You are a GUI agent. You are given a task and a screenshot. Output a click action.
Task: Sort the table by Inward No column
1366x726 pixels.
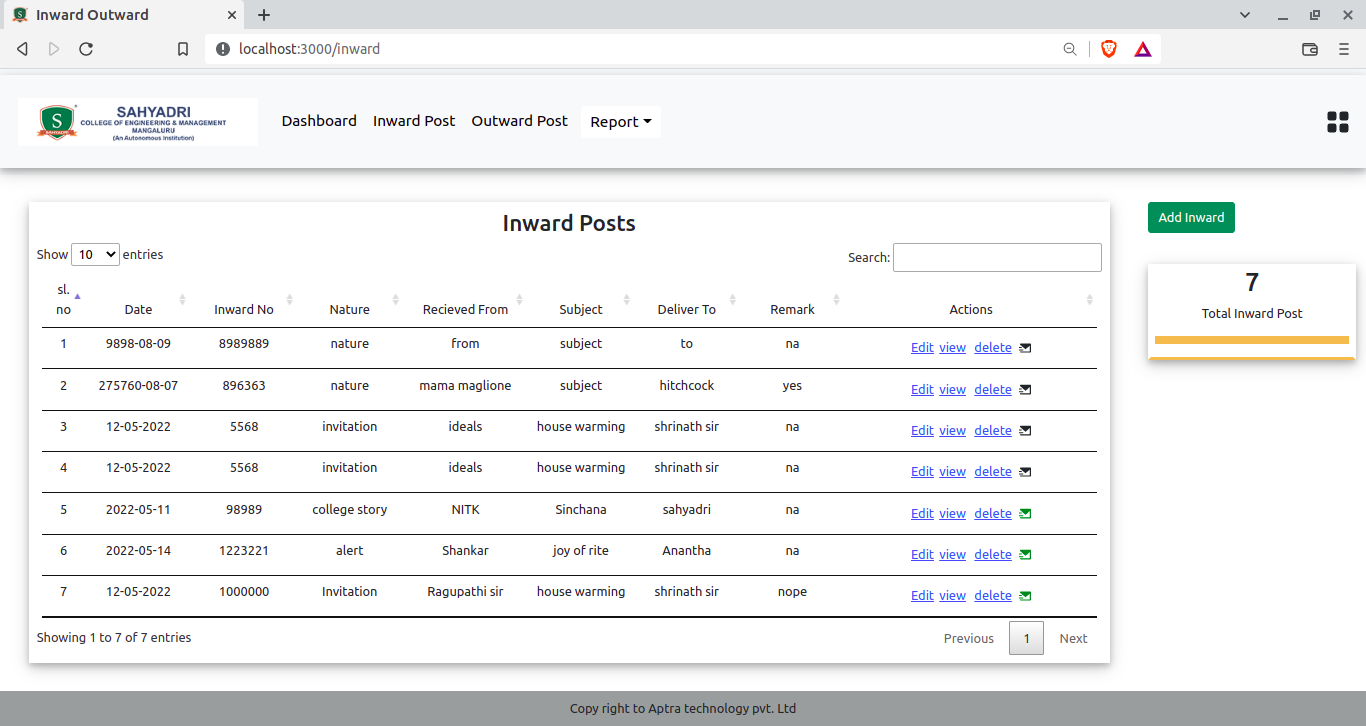244,309
